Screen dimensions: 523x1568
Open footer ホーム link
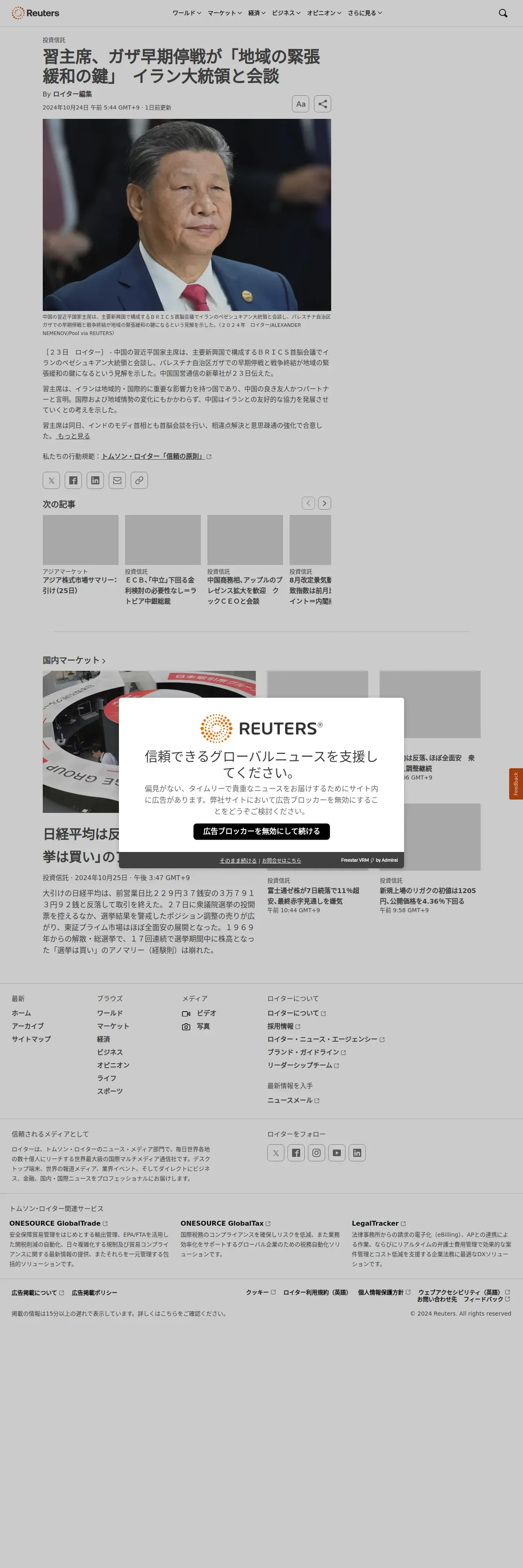pyautogui.click(x=21, y=1013)
